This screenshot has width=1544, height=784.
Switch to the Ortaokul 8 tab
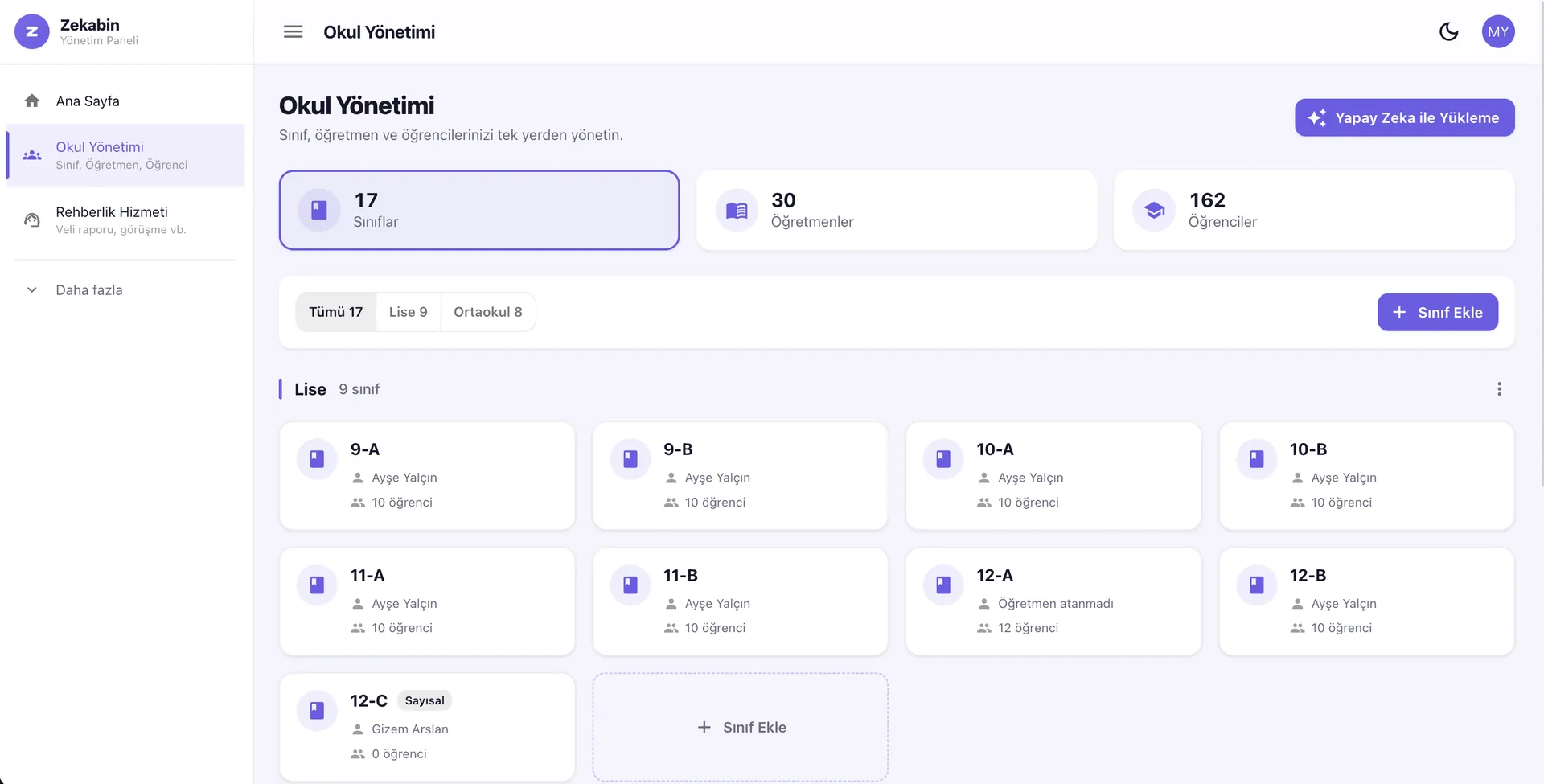coord(487,312)
